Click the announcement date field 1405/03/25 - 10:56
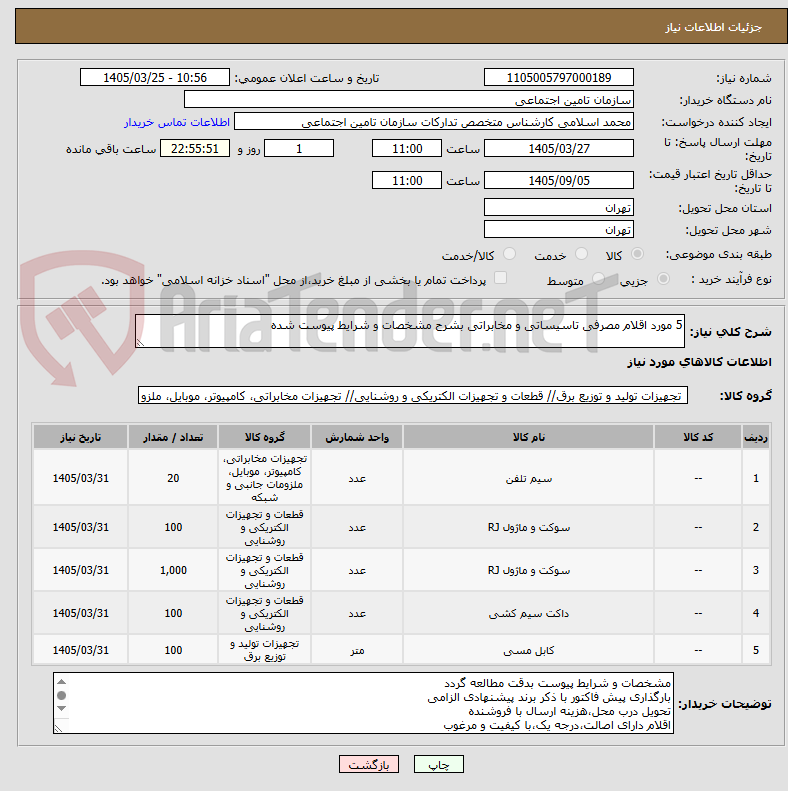The width and height of the screenshot is (788, 791). pos(155,78)
